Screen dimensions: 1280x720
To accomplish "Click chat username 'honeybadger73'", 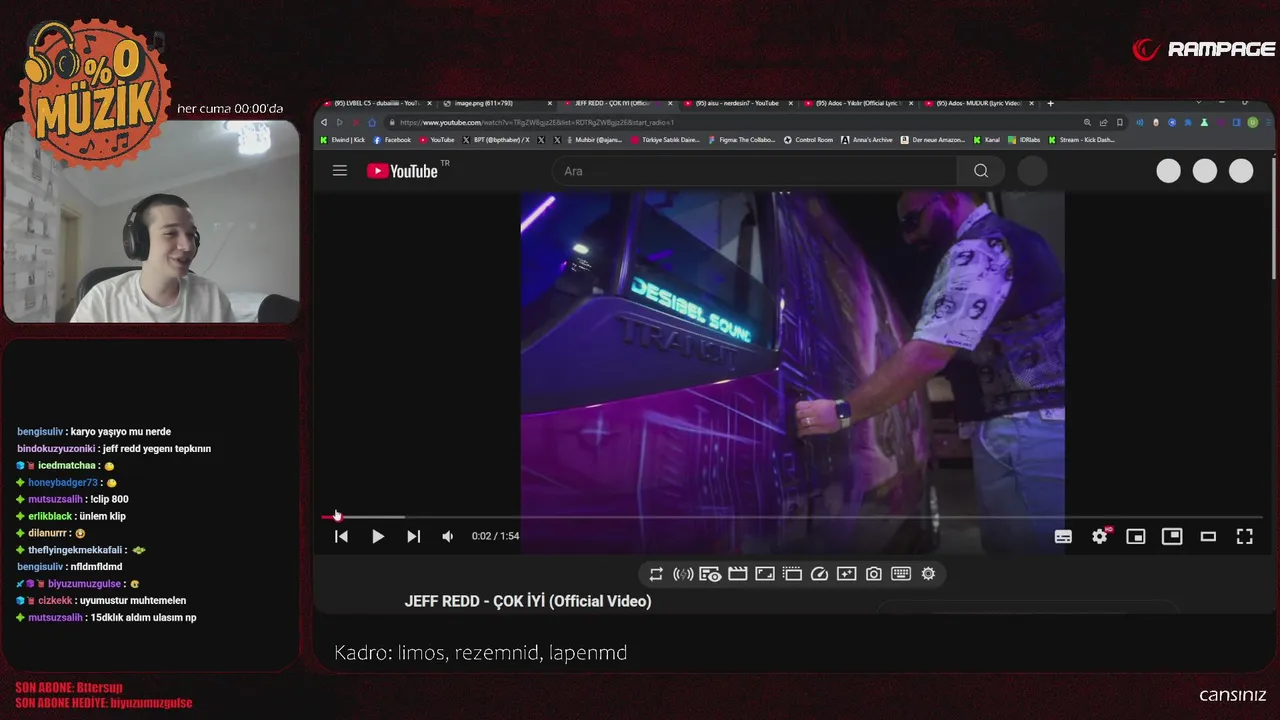I will [63, 483].
